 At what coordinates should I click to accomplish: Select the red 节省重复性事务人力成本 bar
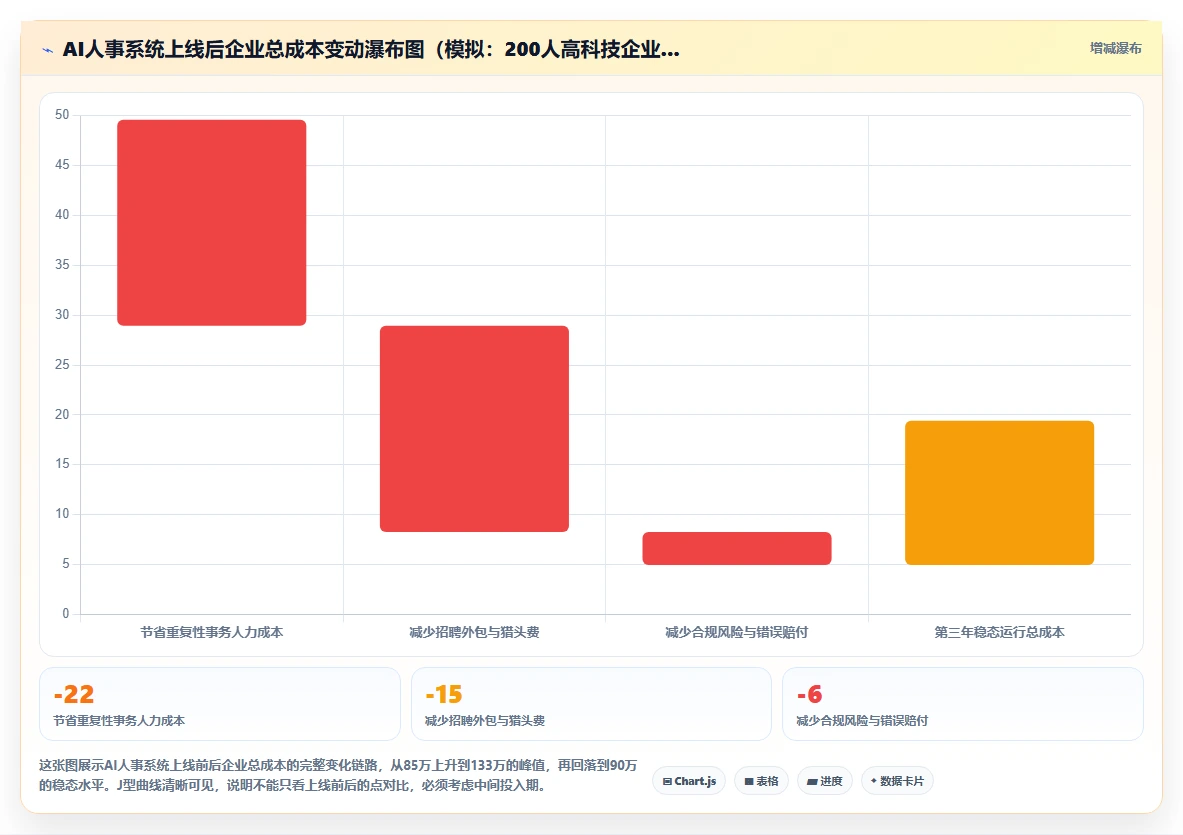(x=211, y=223)
